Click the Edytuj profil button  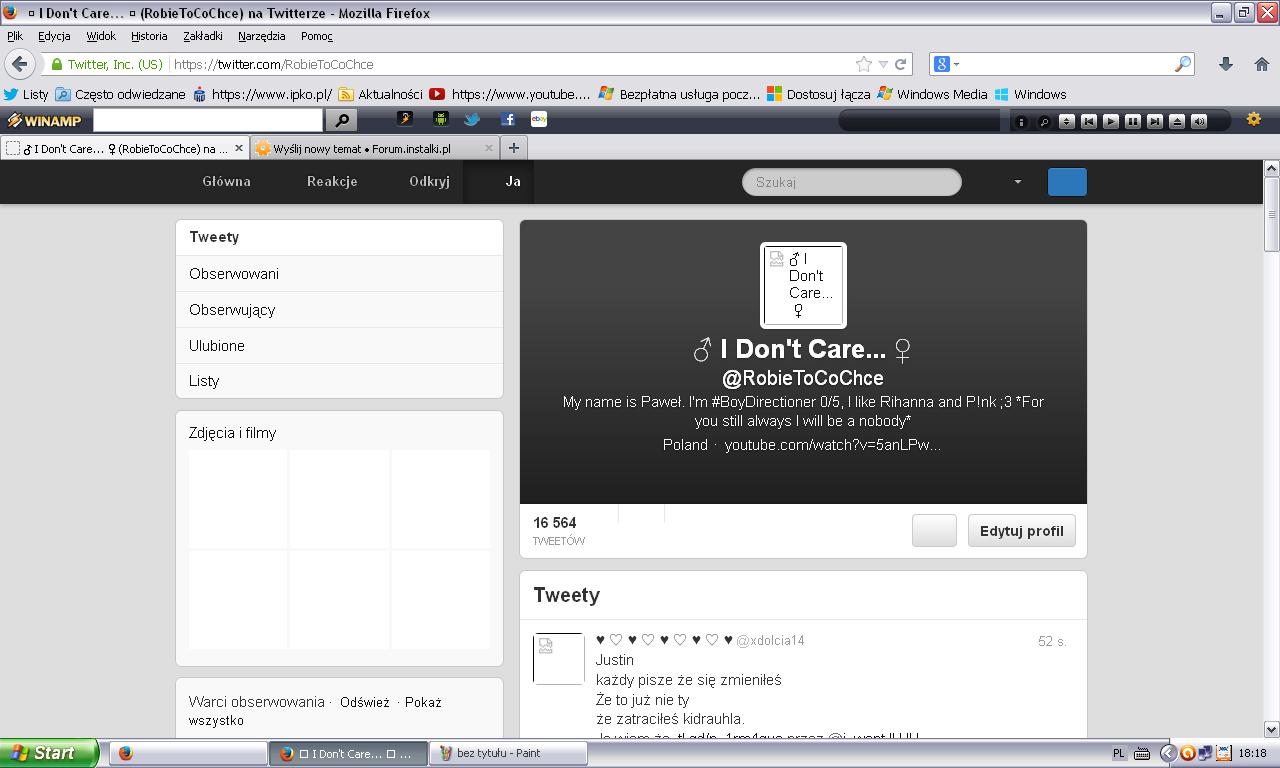[1021, 531]
